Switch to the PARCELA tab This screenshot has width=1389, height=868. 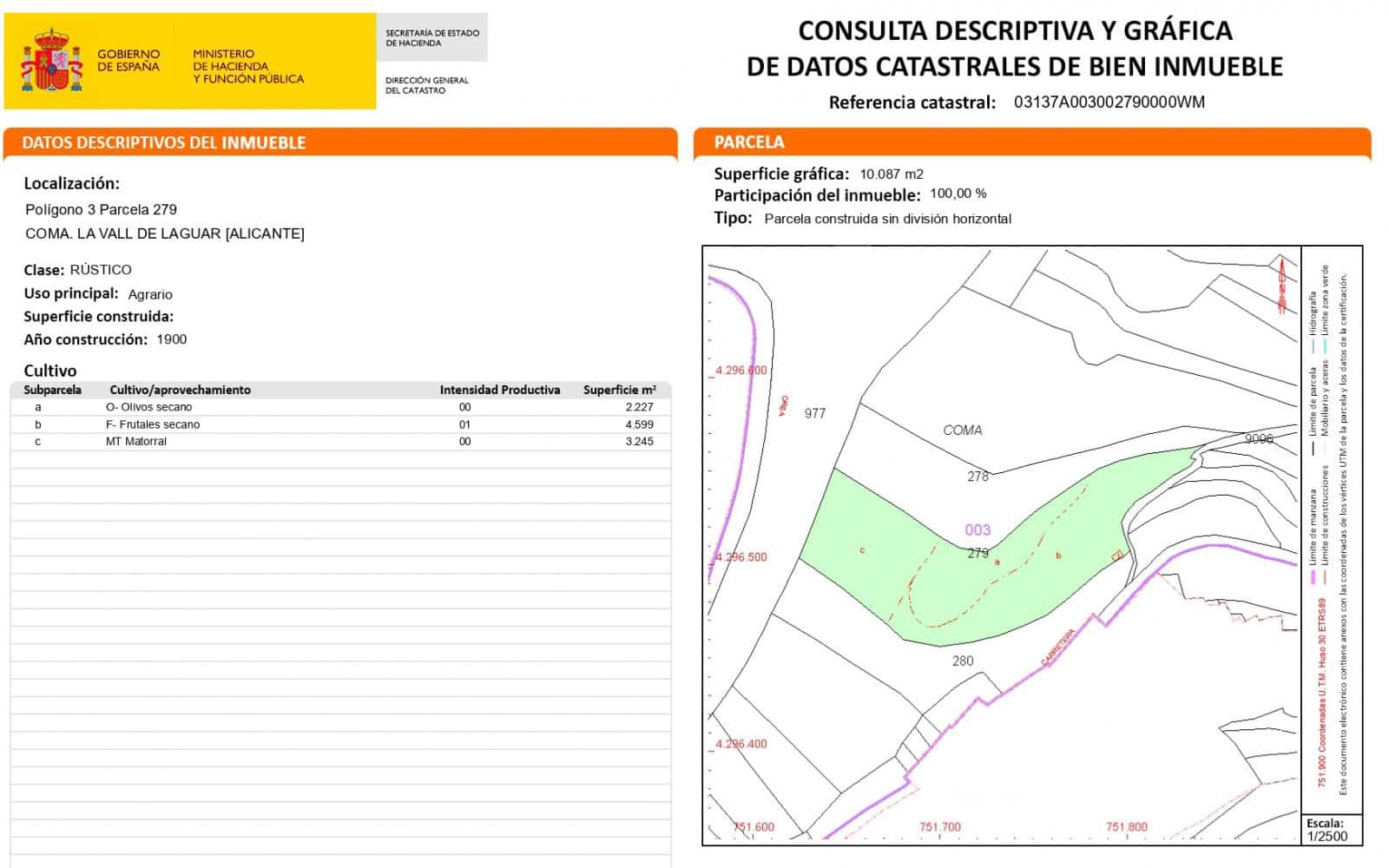(748, 141)
